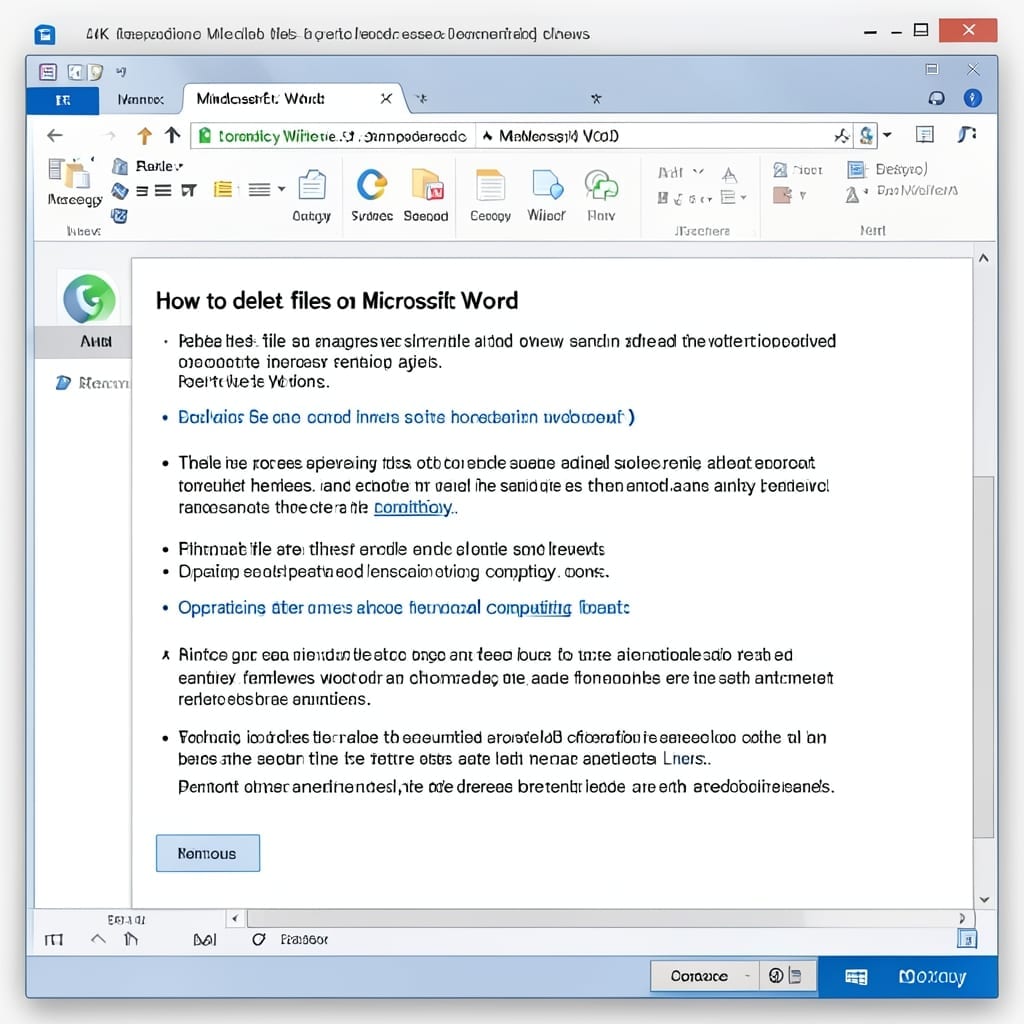Screen dimensions: 1024x1024
Task: Click the keyboard icon in bottom blue bar
Action: pos(856,977)
